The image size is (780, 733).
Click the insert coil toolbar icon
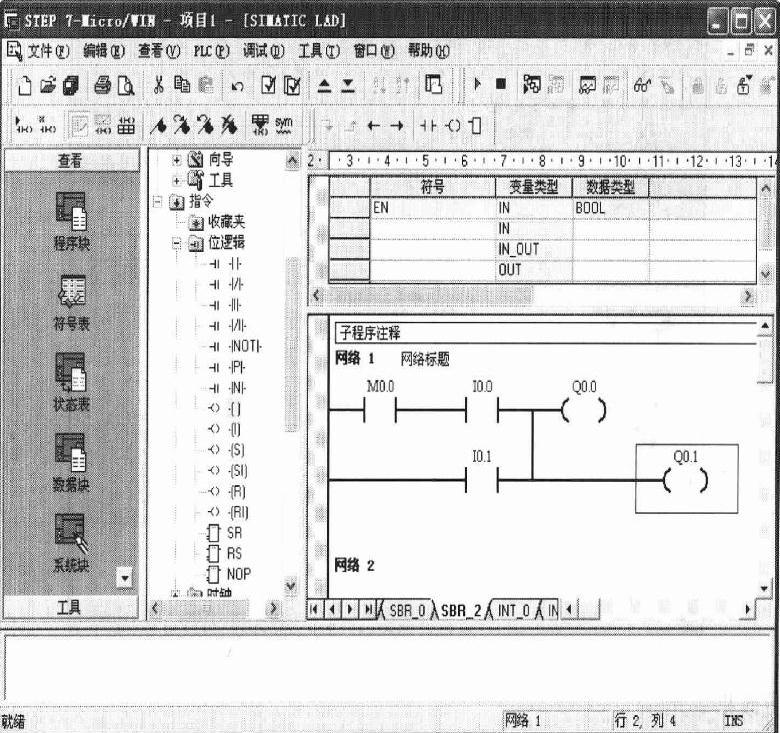tap(453, 126)
